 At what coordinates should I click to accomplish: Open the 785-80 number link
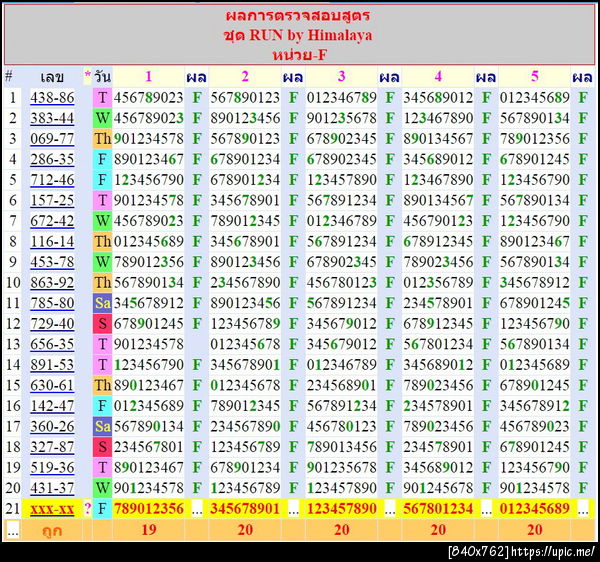[x=52, y=303]
